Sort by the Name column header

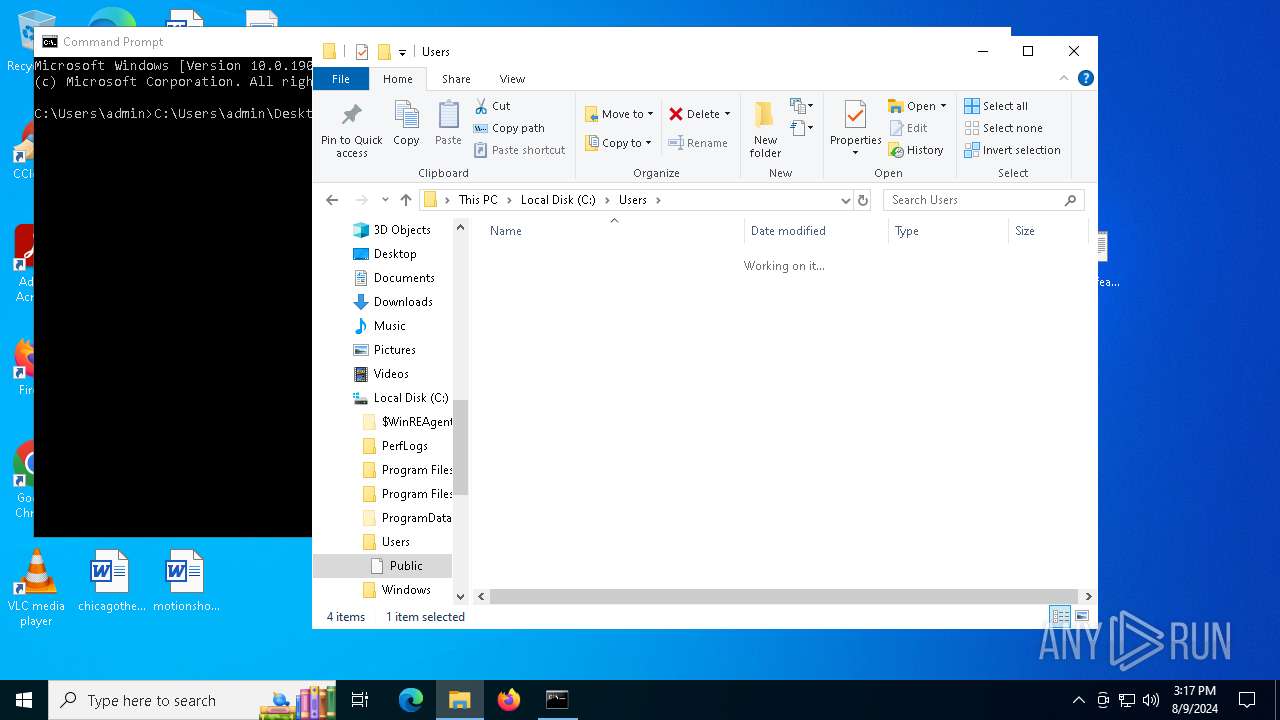click(x=613, y=231)
